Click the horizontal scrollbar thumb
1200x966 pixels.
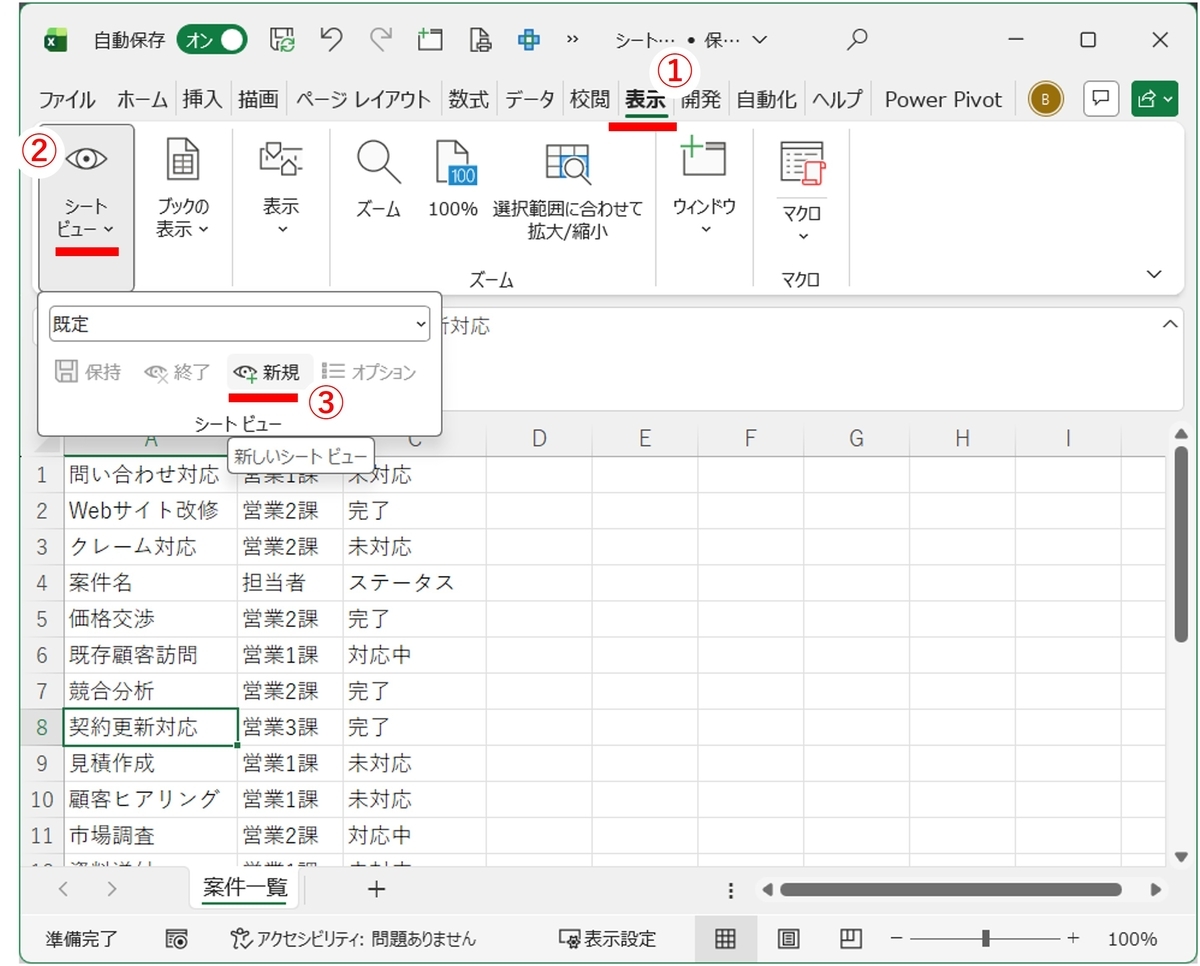coord(950,889)
